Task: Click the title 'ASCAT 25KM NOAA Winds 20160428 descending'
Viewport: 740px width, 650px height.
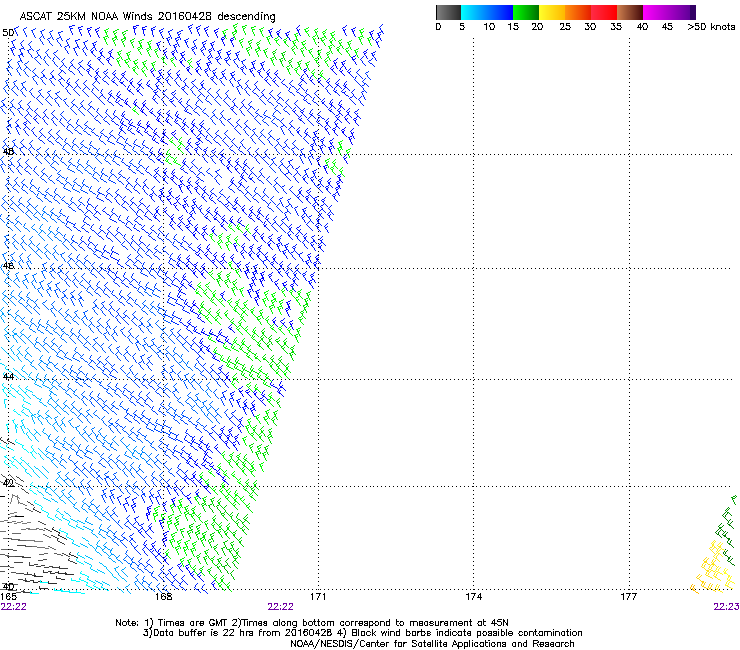Action: point(147,16)
